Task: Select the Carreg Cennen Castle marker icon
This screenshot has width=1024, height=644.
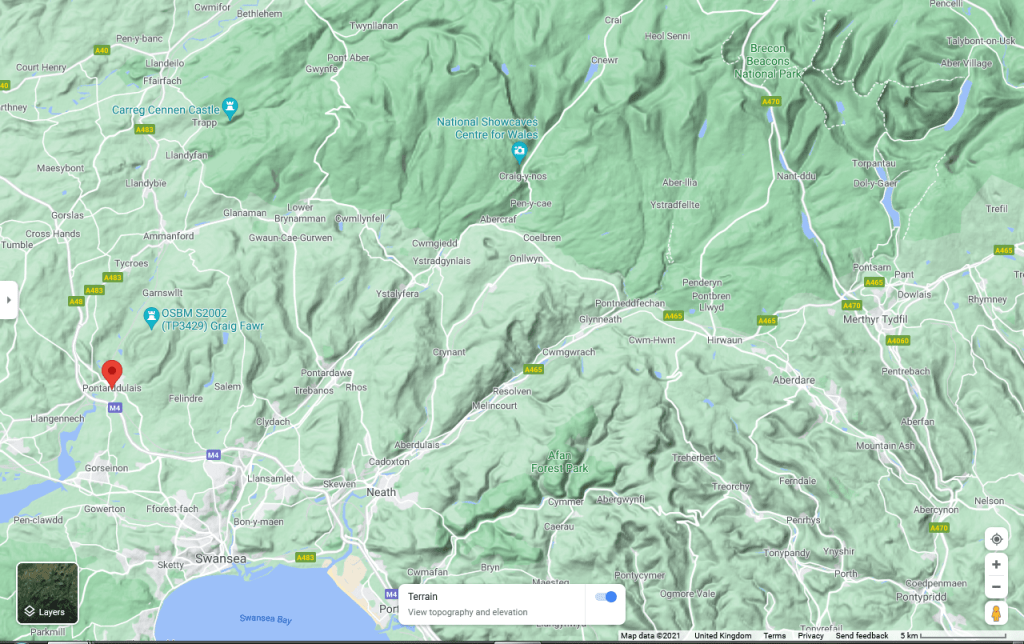Action: click(x=231, y=105)
